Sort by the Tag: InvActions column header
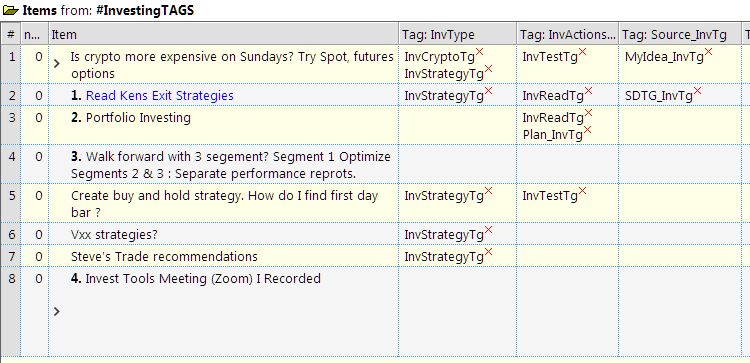 click(568, 34)
